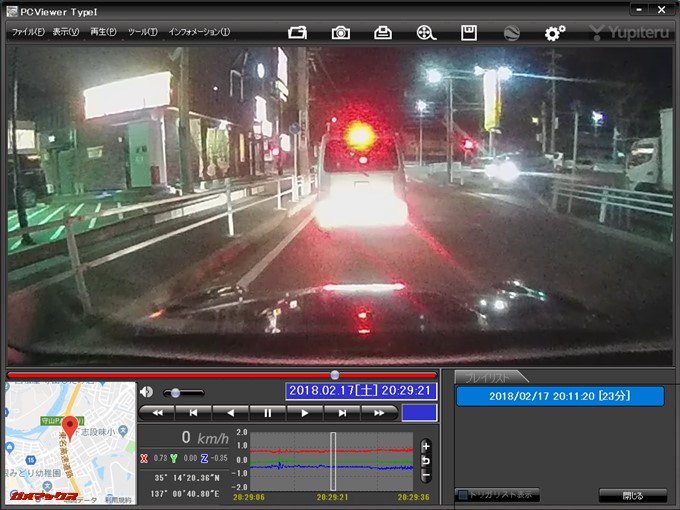Click the open folder icon in toolbar

point(298,32)
